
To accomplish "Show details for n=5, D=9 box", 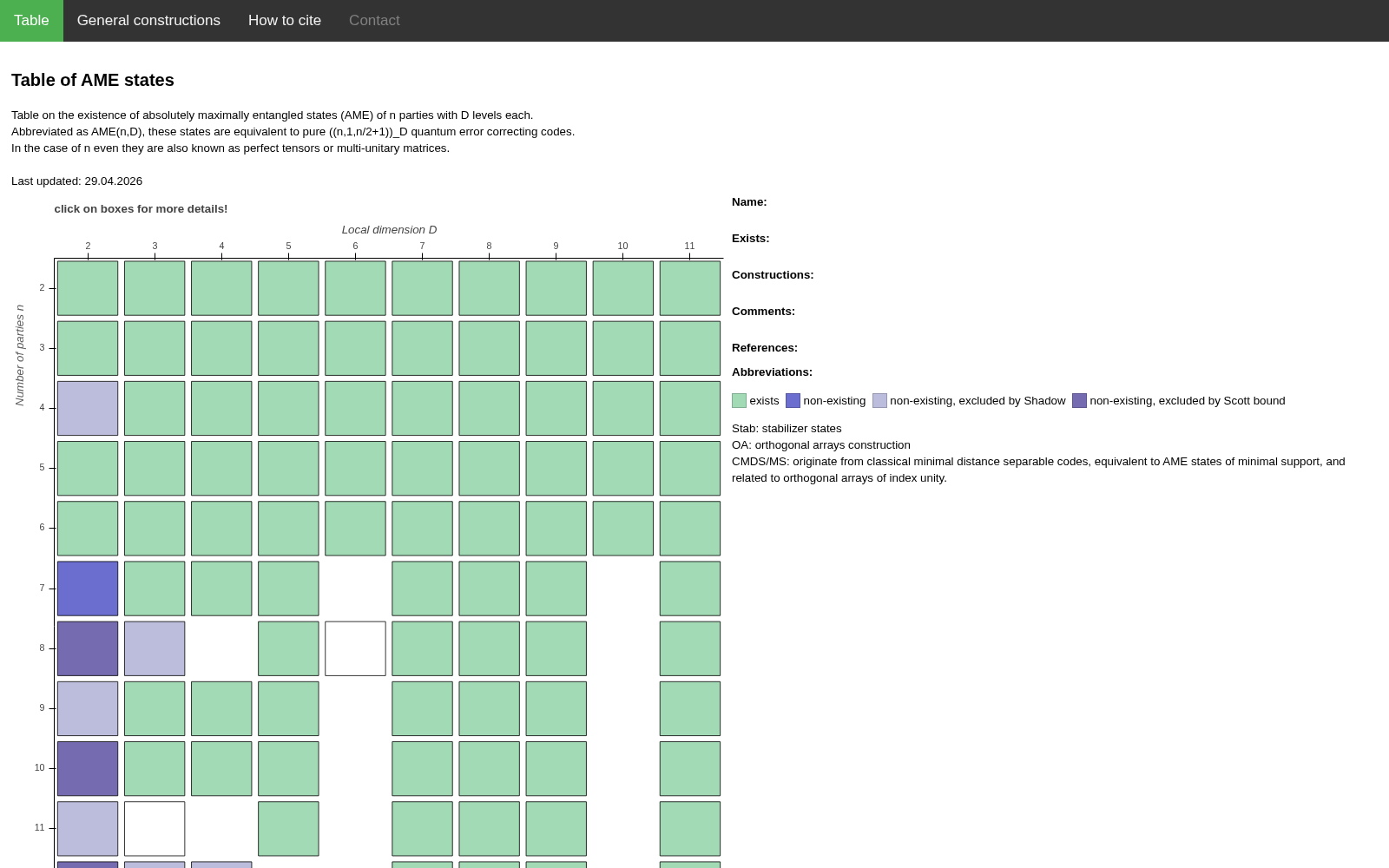I will coord(556,469).
